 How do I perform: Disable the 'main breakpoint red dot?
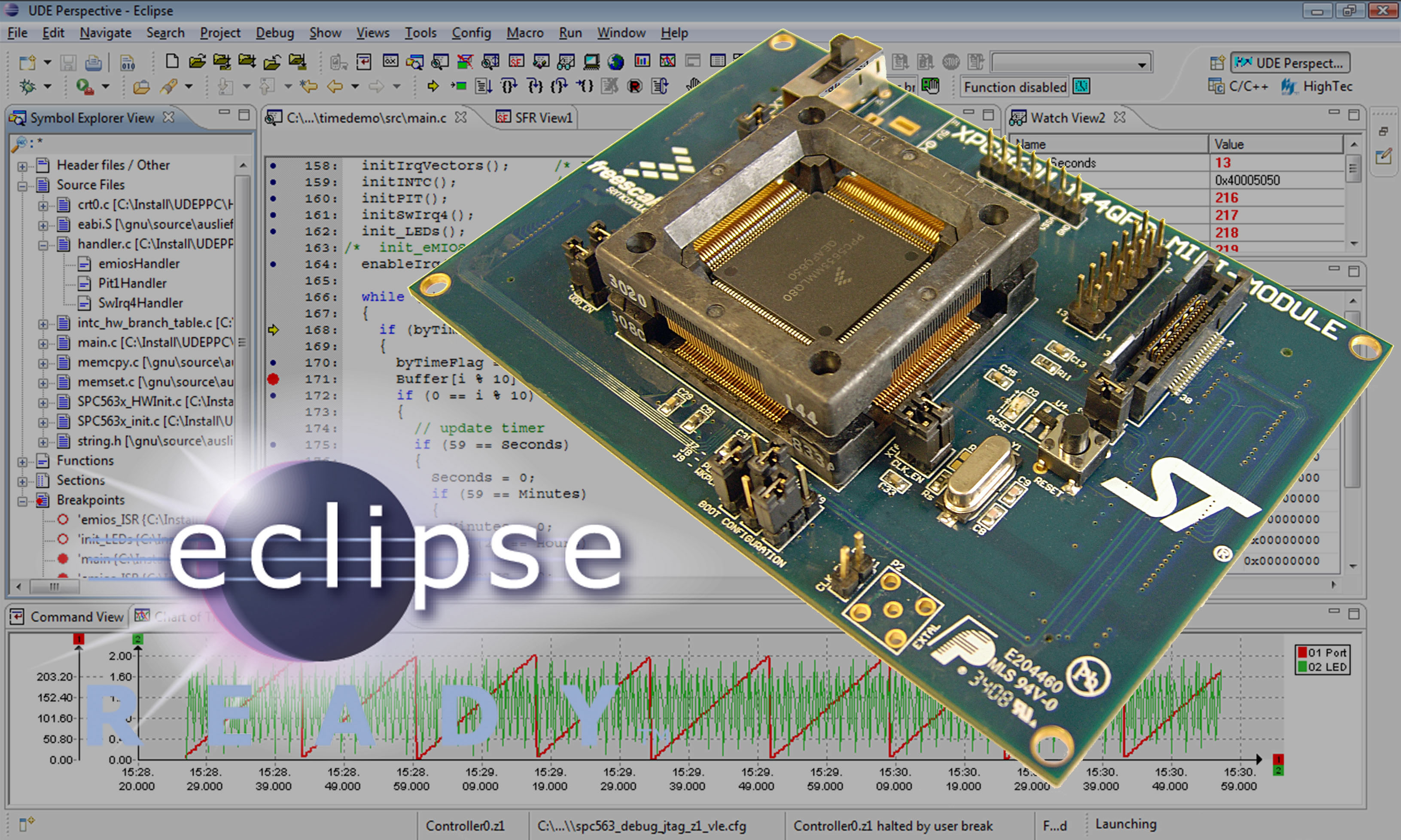(63, 559)
